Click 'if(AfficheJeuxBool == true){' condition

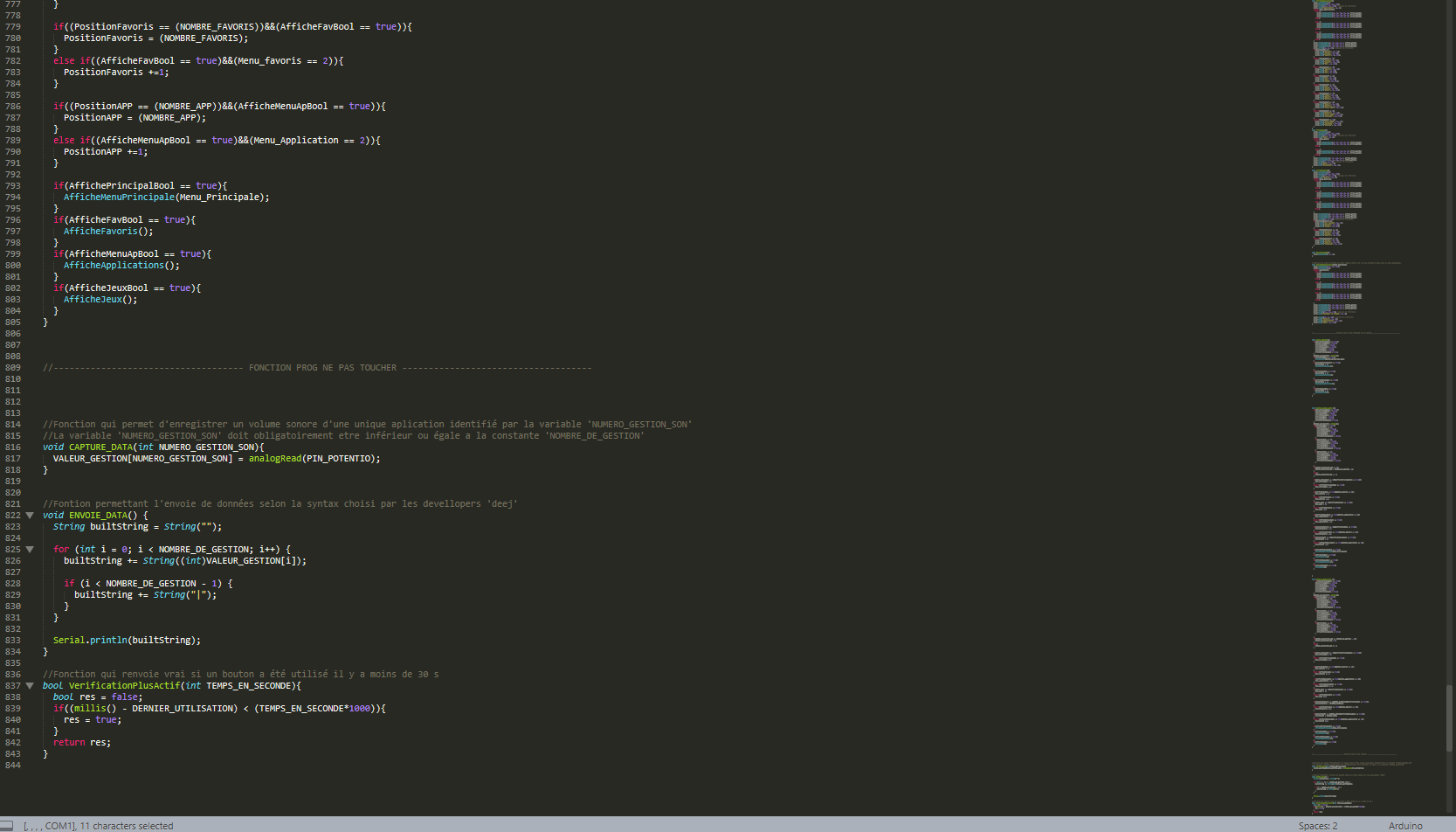click(127, 288)
